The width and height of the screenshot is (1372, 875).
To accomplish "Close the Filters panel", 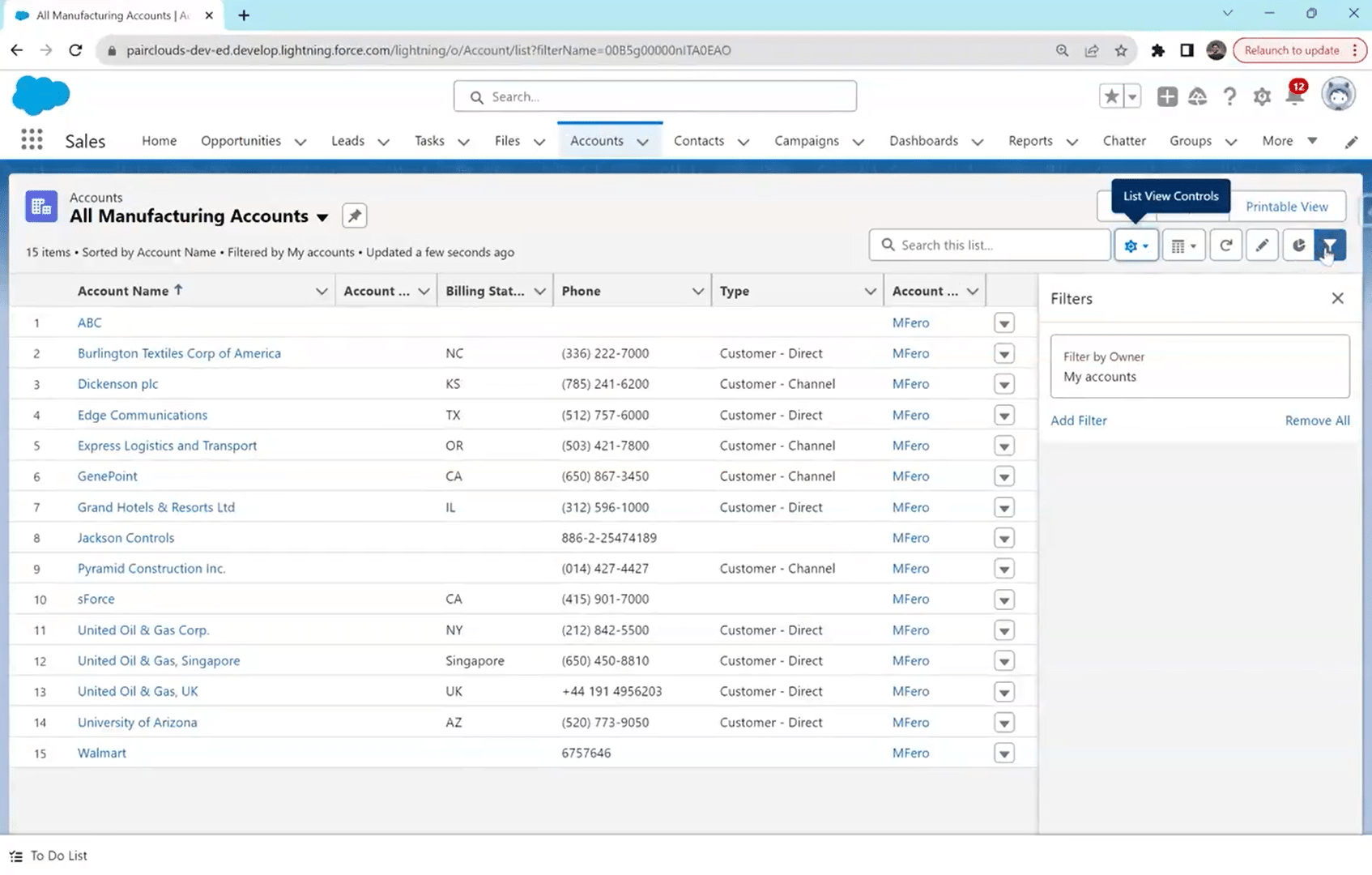I will pyautogui.click(x=1337, y=298).
